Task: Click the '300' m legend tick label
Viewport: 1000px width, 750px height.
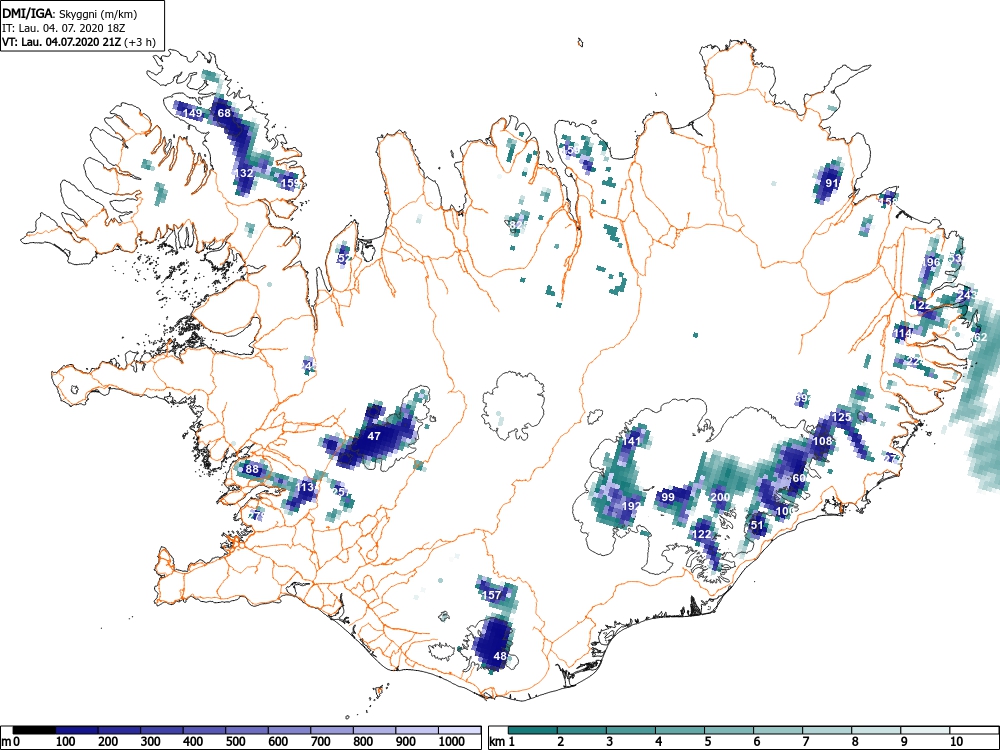Action: [150, 741]
